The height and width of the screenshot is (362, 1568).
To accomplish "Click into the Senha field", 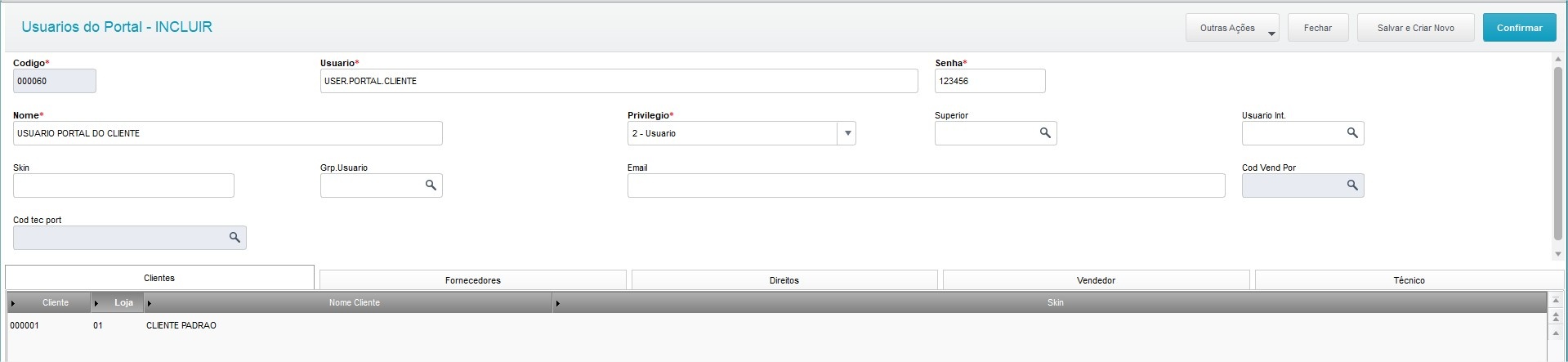I will (x=989, y=81).
